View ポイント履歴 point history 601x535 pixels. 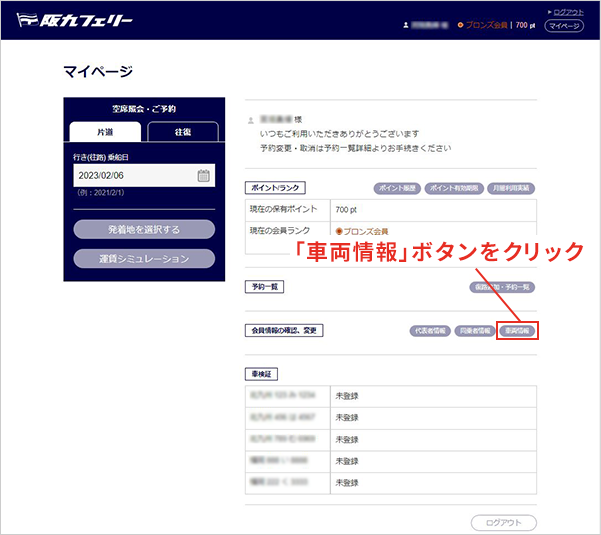click(397, 188)
